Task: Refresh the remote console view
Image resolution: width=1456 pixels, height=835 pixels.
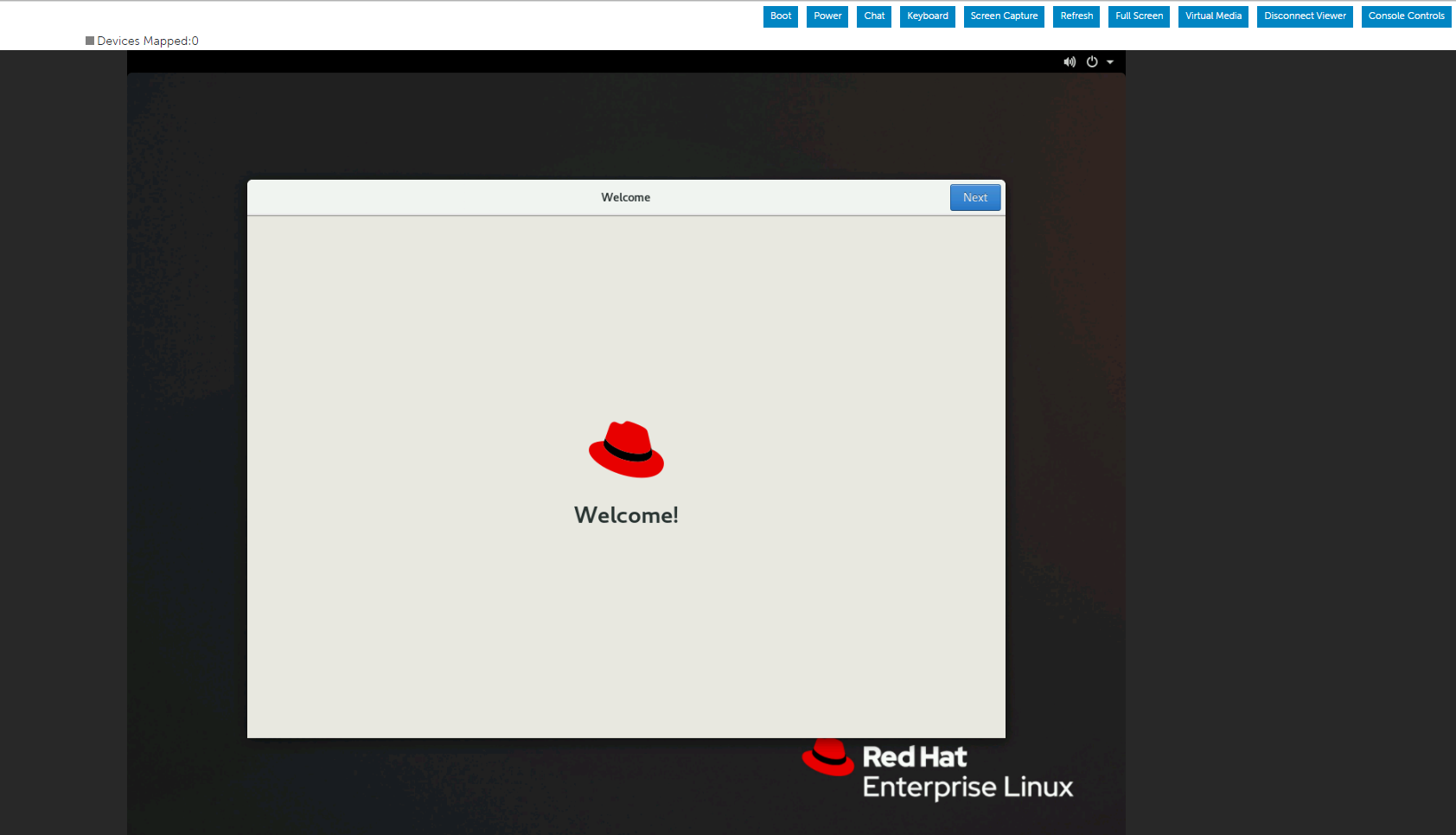Action: pos(1076,16)
